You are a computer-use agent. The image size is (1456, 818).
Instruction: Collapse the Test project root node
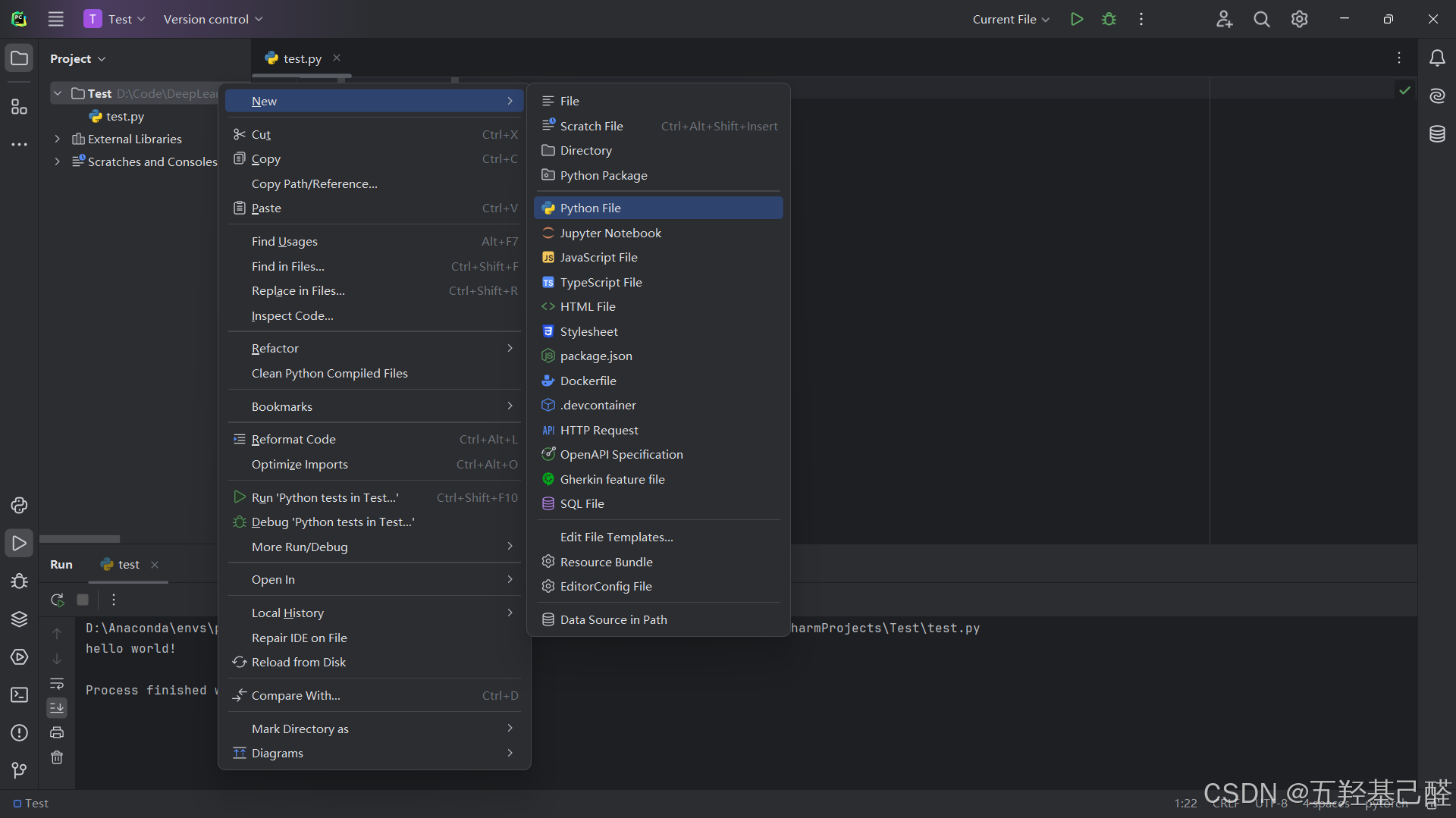(58, 93)
